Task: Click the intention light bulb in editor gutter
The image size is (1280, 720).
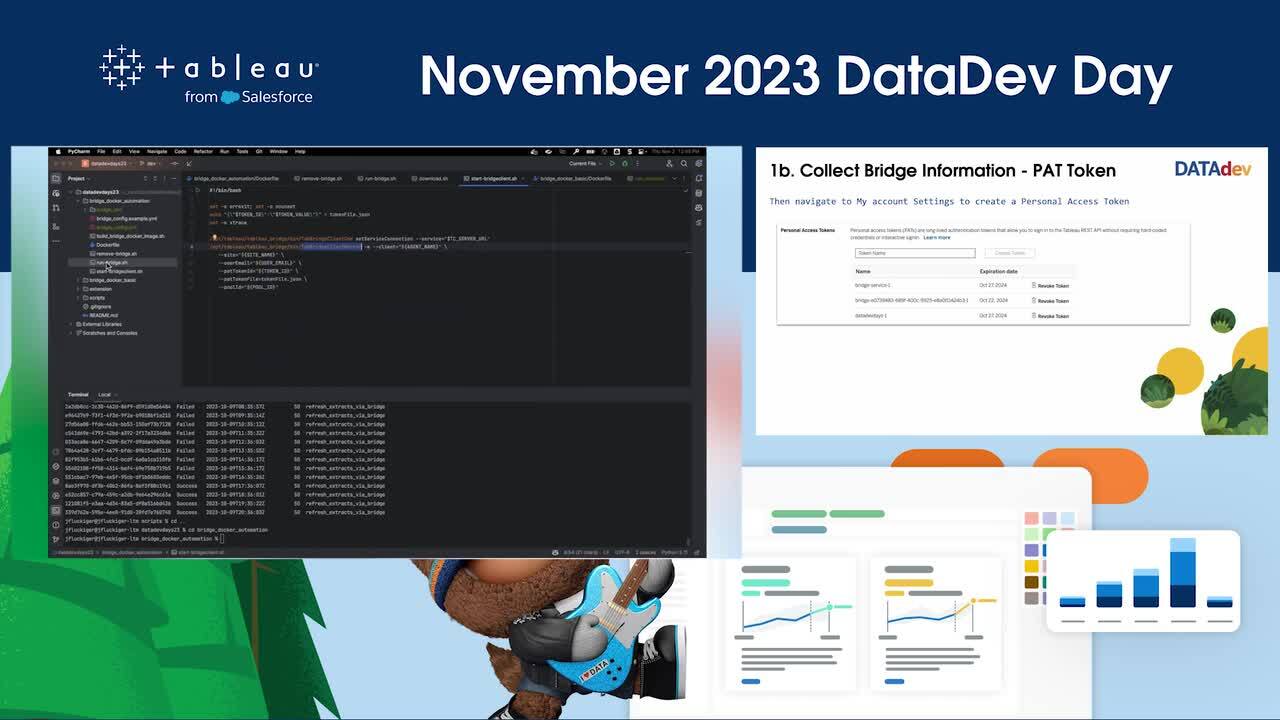Action: 215,238
